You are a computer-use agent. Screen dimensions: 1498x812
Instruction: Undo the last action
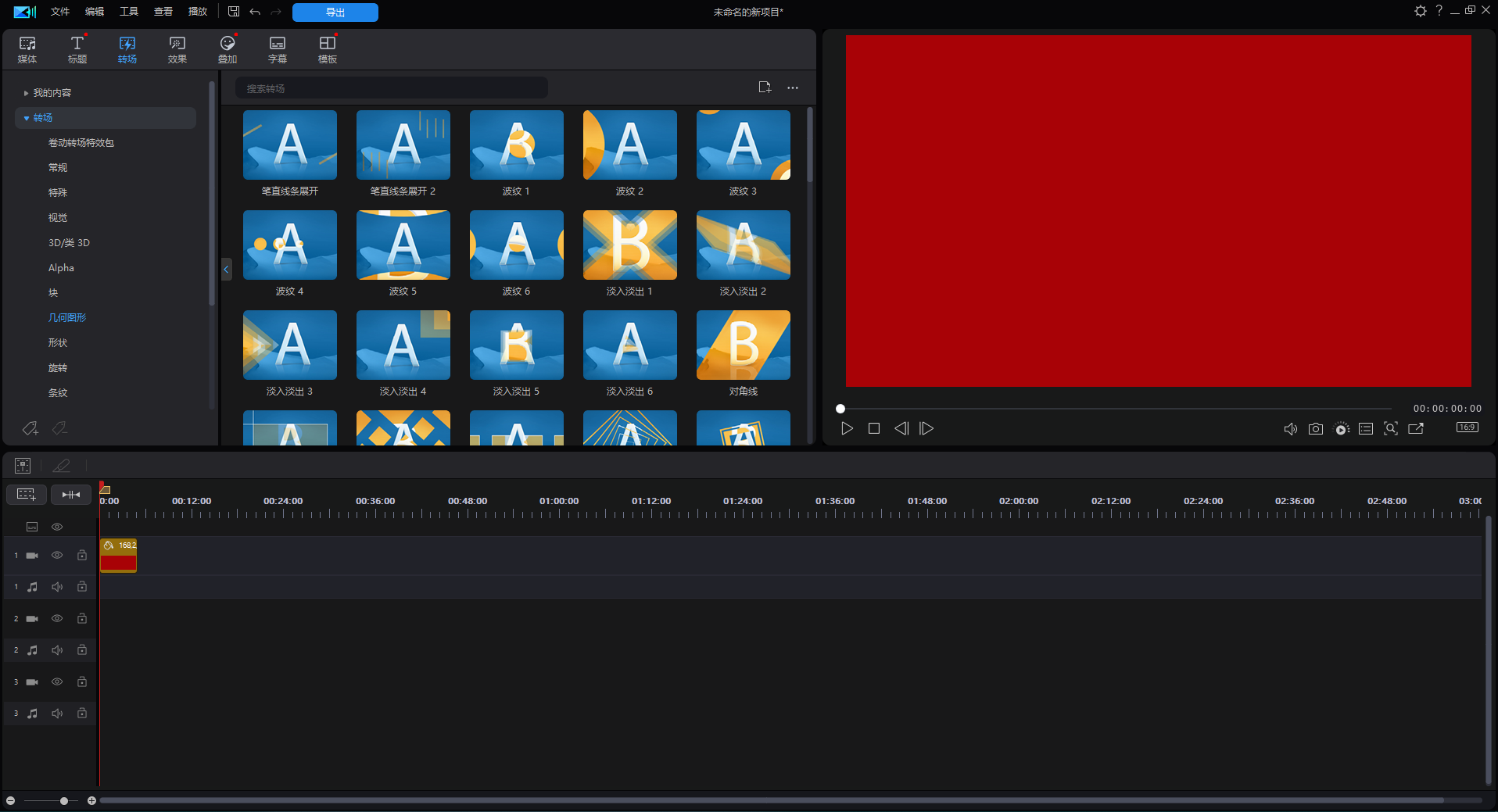pos(255,12)
